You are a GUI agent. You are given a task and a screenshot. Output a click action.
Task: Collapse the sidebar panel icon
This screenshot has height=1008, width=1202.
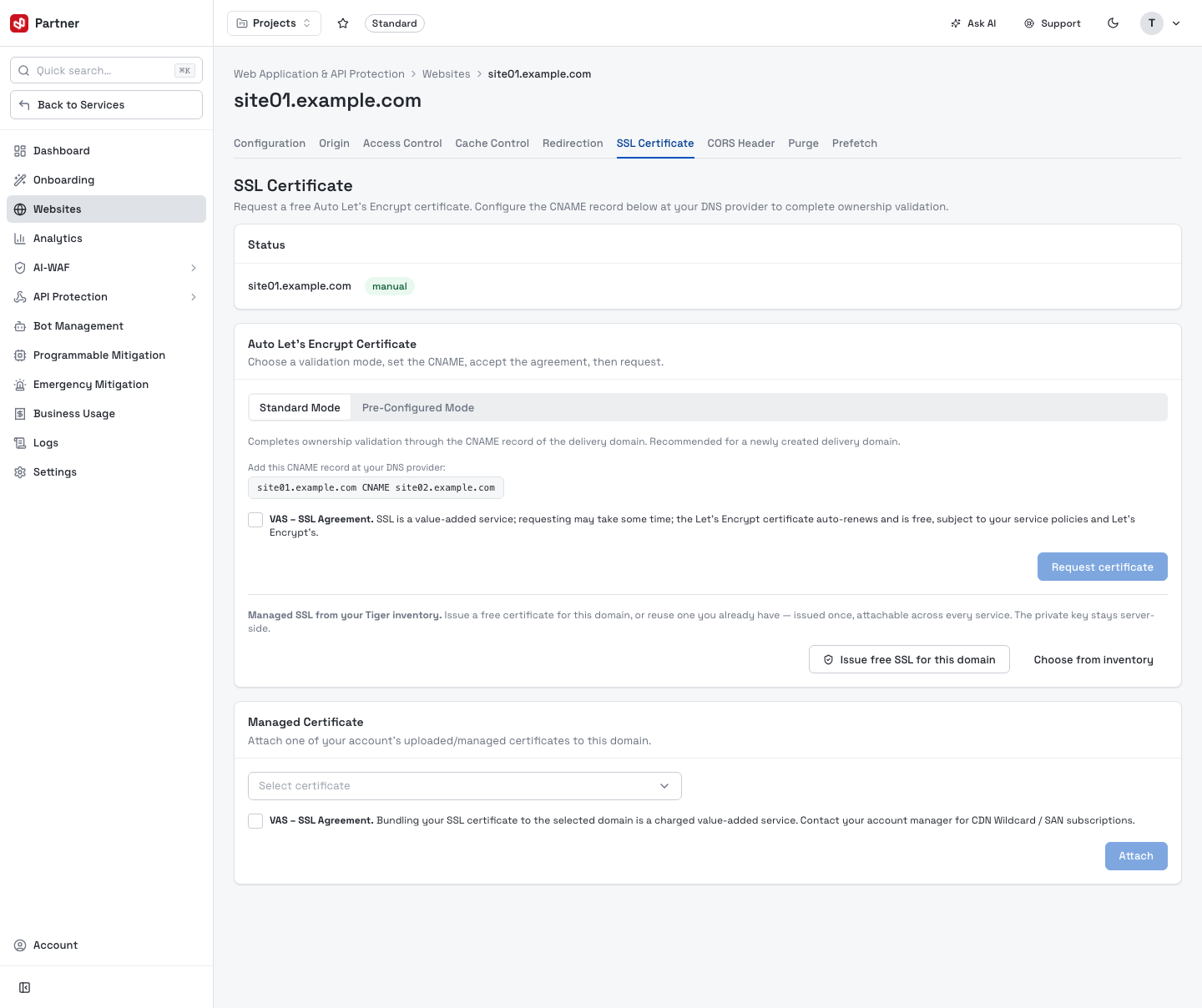25,988
